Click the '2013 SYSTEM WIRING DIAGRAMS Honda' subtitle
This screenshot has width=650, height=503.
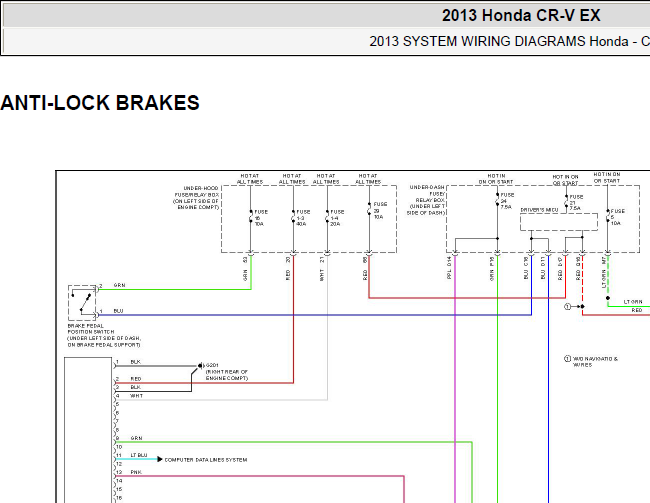(499, 41)
